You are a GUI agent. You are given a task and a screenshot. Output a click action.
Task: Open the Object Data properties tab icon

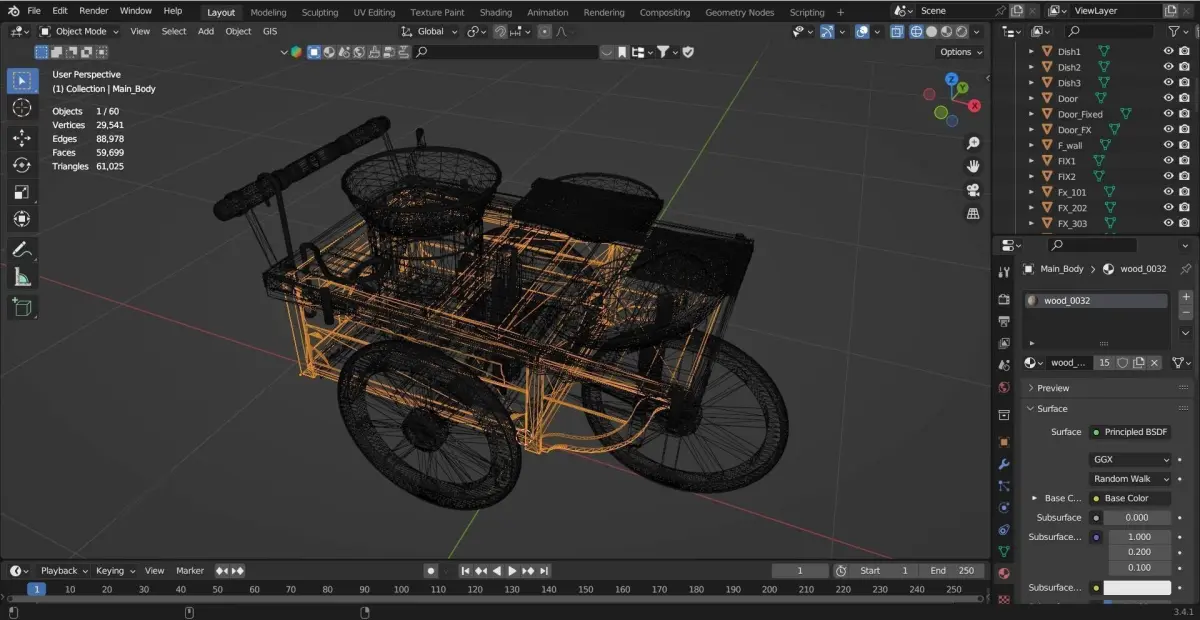coord(1004,551)
